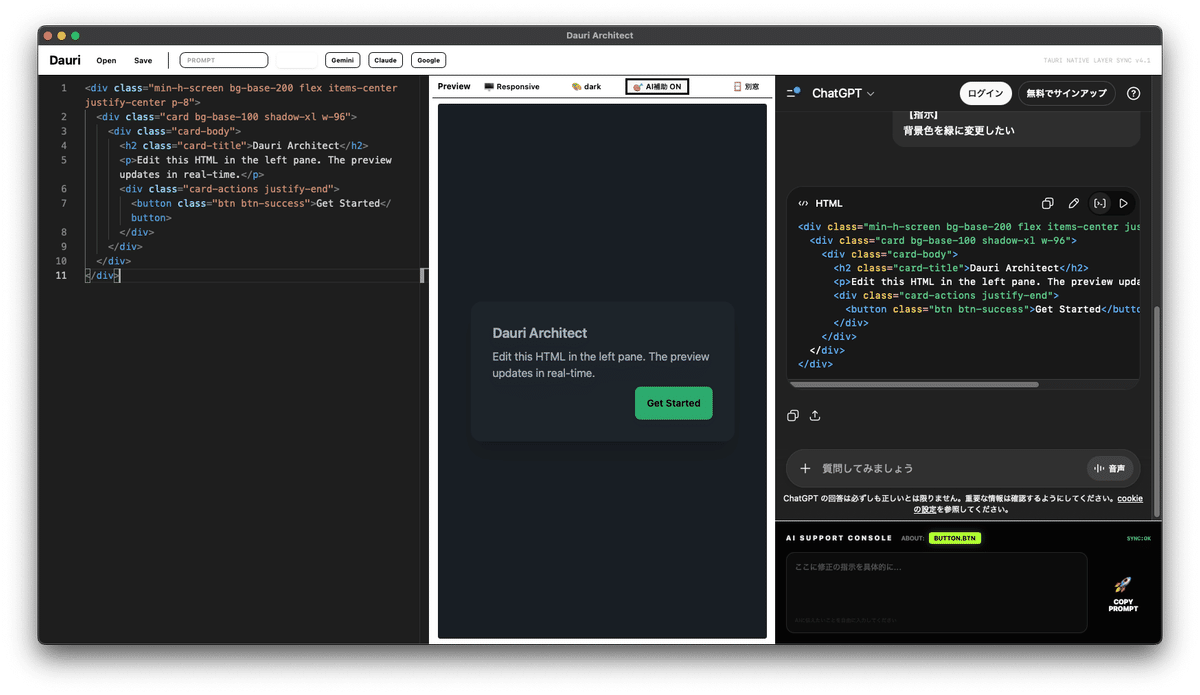
Task: Click the share icon below the ChatGPT response
Action: click(x=815, y=415)
